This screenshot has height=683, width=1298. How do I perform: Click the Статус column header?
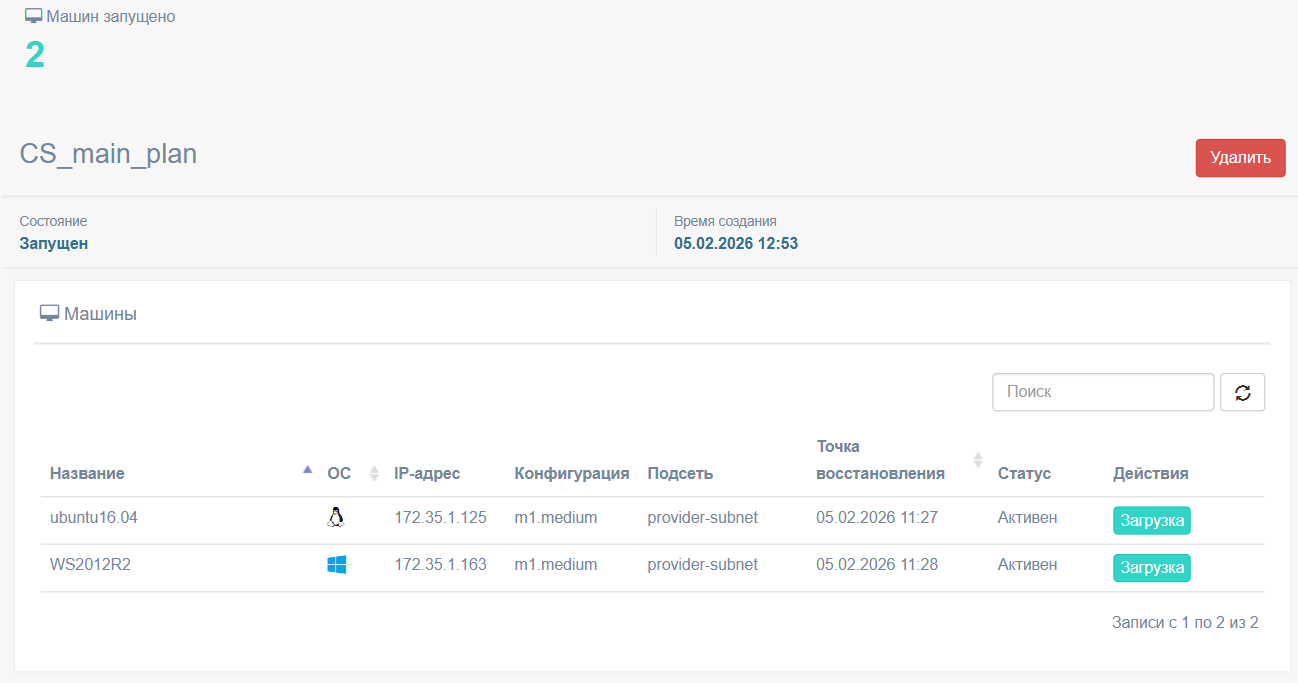point(1024,473)
